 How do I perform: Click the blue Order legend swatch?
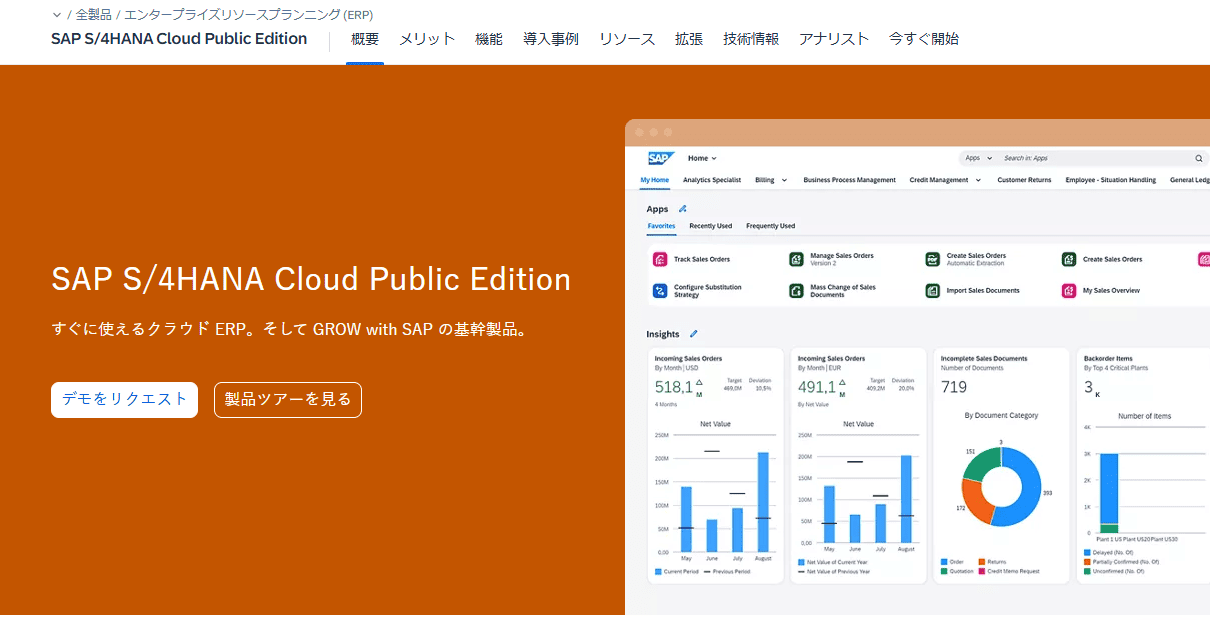(x=944, y=562)
